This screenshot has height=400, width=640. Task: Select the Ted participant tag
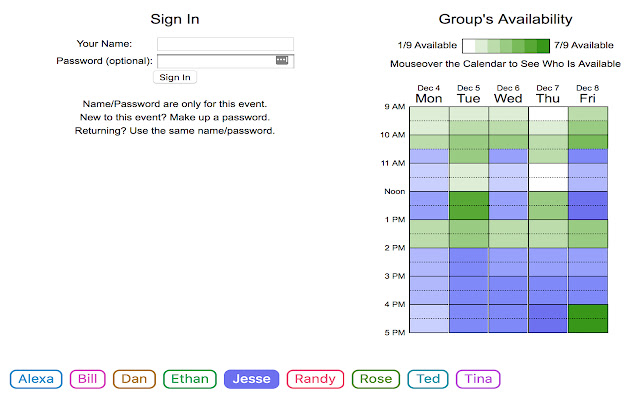tap(428, 379)
